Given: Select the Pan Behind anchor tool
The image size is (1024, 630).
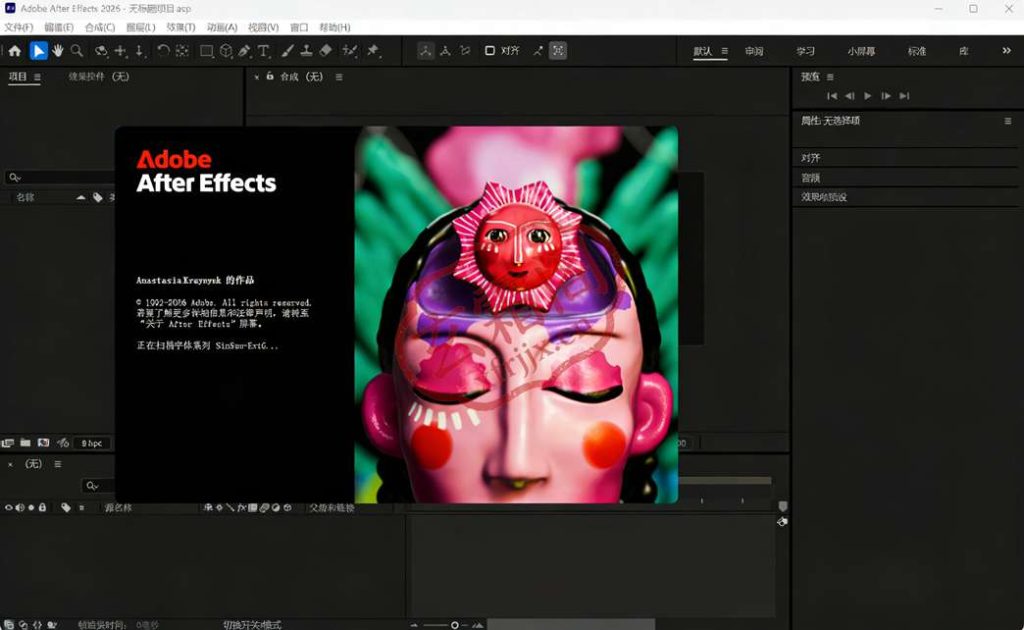Looking at the screenshot, I should click(182, 51).
